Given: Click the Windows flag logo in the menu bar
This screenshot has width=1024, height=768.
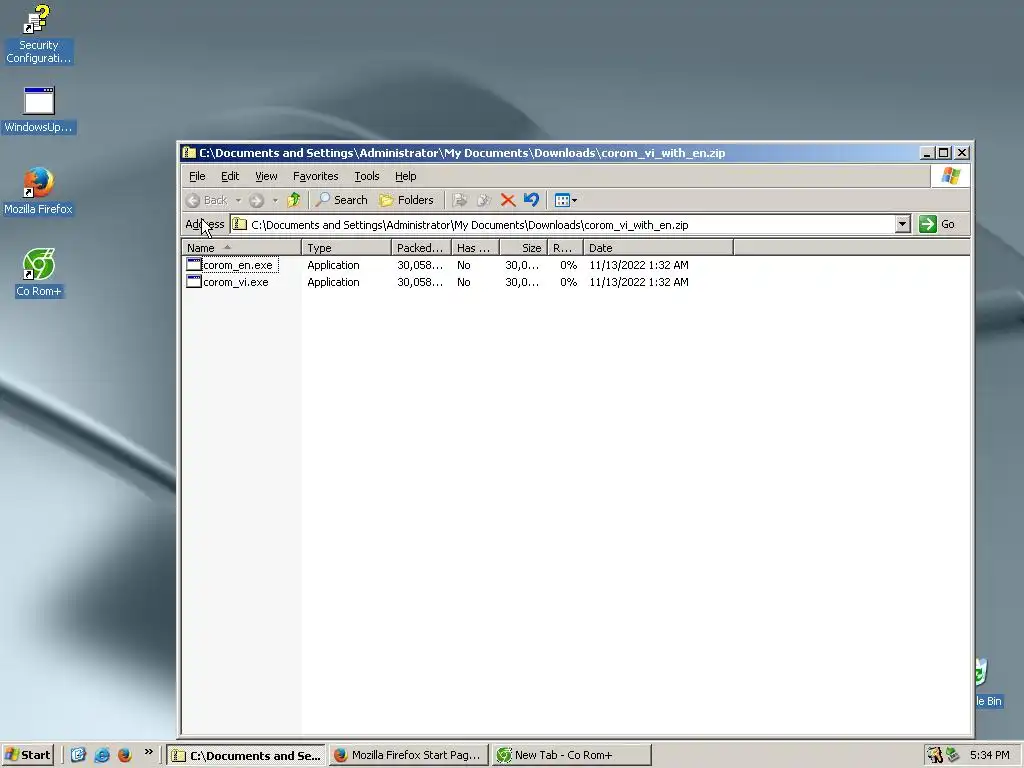Looking at the screenshot, I should (x=951, y=176).
